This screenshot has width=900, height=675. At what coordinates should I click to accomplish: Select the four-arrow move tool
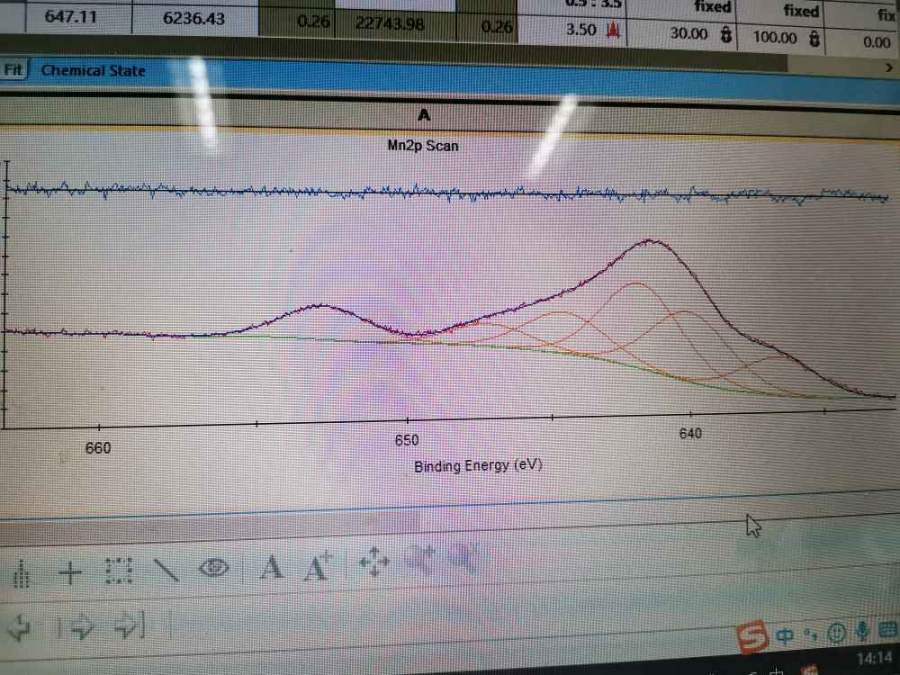coord(374,561)
